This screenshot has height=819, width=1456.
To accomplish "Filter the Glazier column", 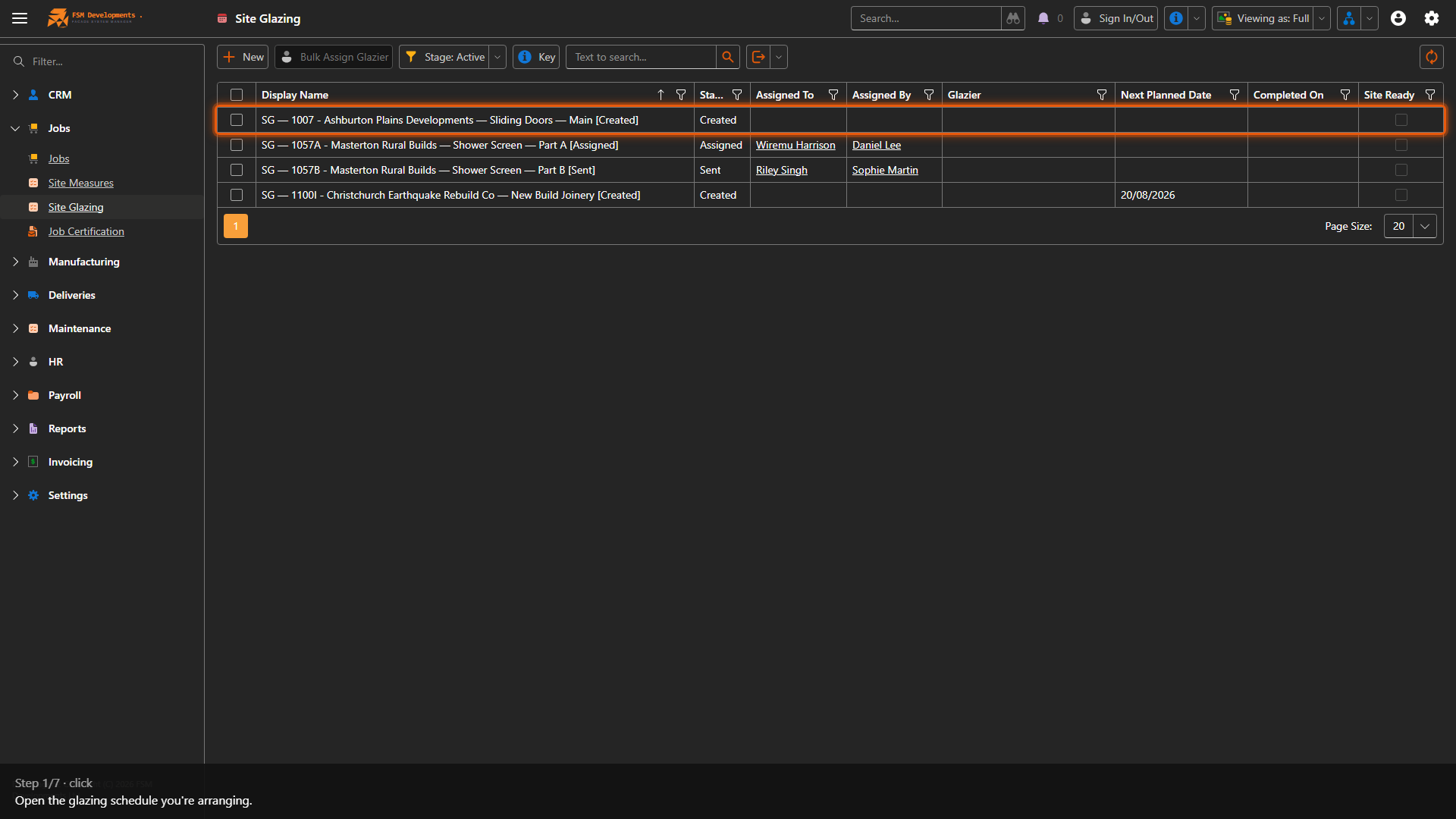I will 1101,95.
